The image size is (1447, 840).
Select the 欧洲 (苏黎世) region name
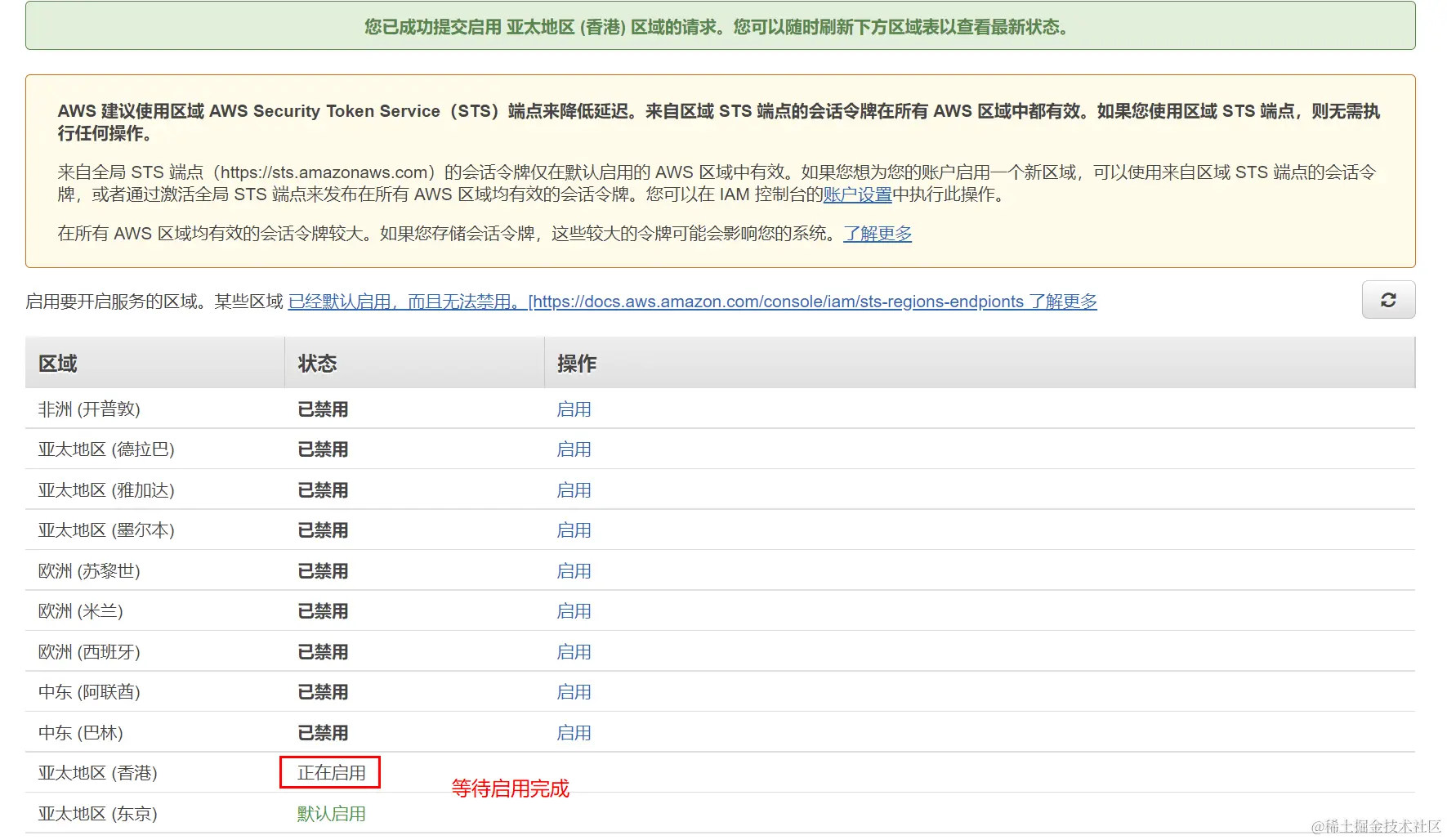tap(89, 571)
